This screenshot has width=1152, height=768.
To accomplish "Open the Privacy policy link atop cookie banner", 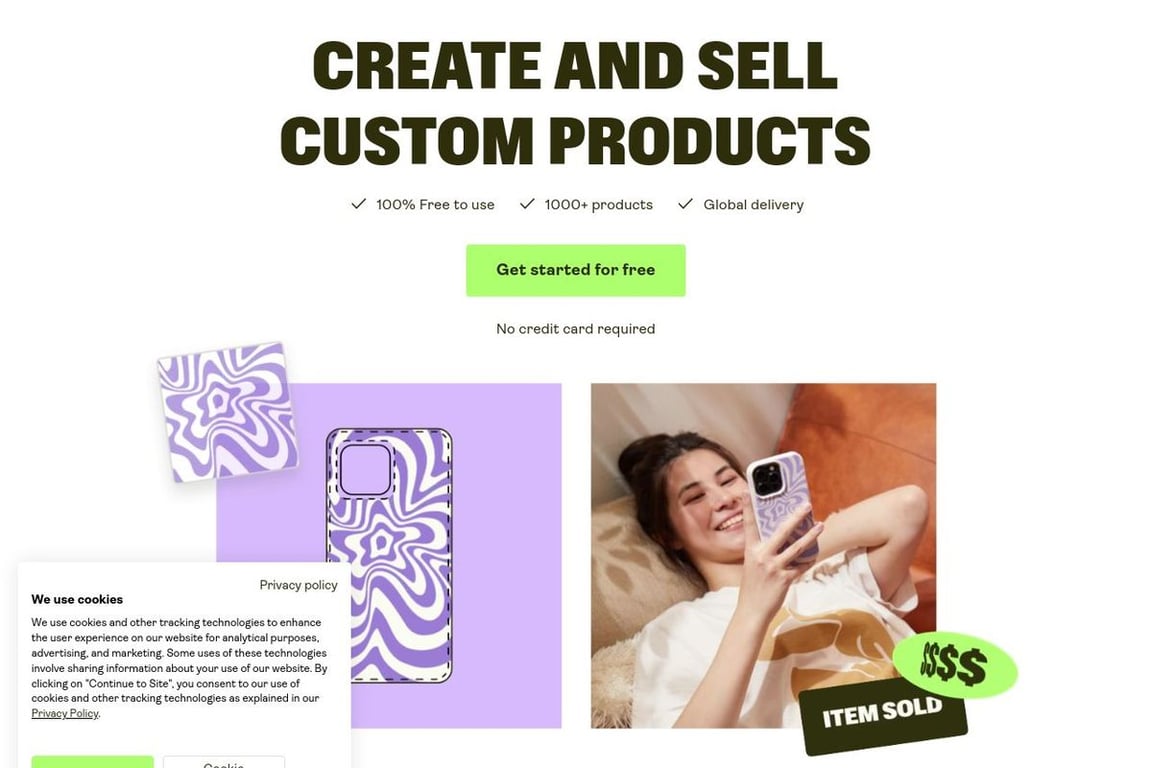I will point(298,585).
